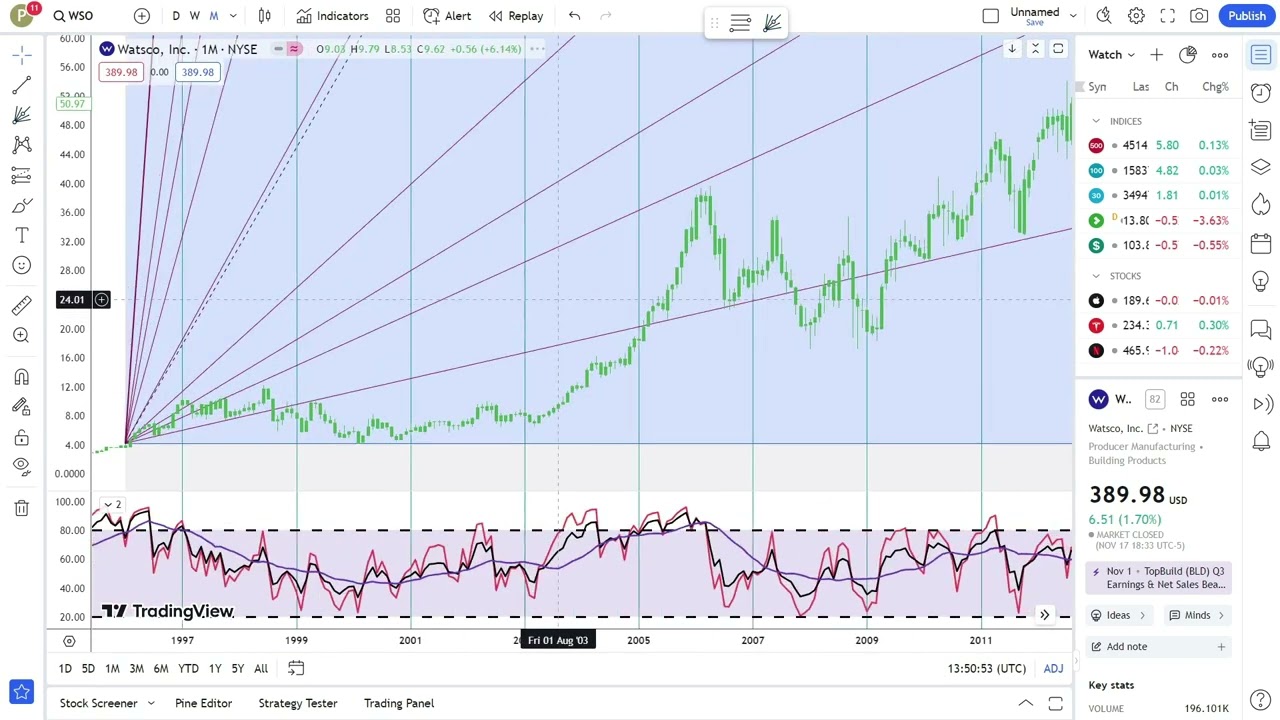Open the hotlists flame panel
1280x720 pixels.
tap(1261, 204)
